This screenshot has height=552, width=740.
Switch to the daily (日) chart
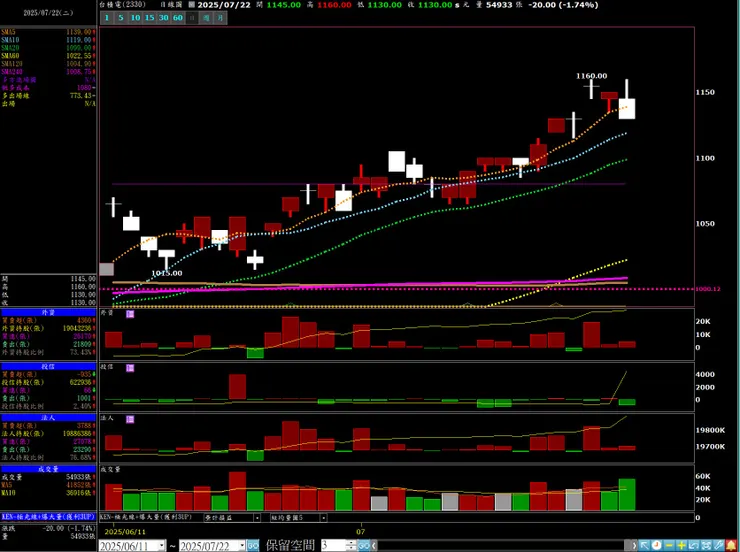(192, 18)
